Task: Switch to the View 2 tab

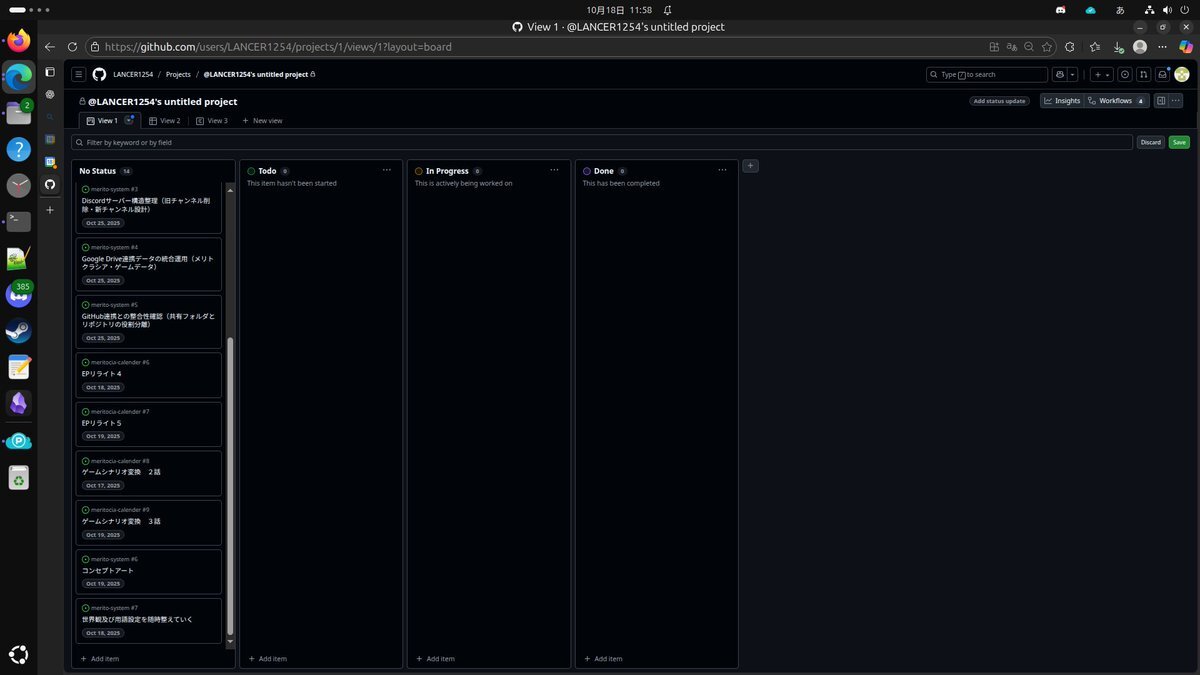Action: (x=164, y=121)
